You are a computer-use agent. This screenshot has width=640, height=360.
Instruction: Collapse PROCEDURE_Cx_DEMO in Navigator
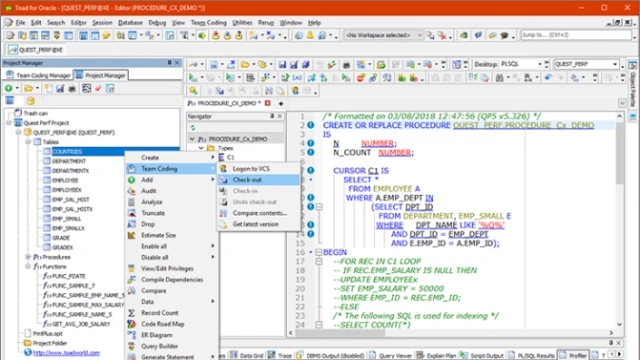pyautogui.click(x=192, y=139)
